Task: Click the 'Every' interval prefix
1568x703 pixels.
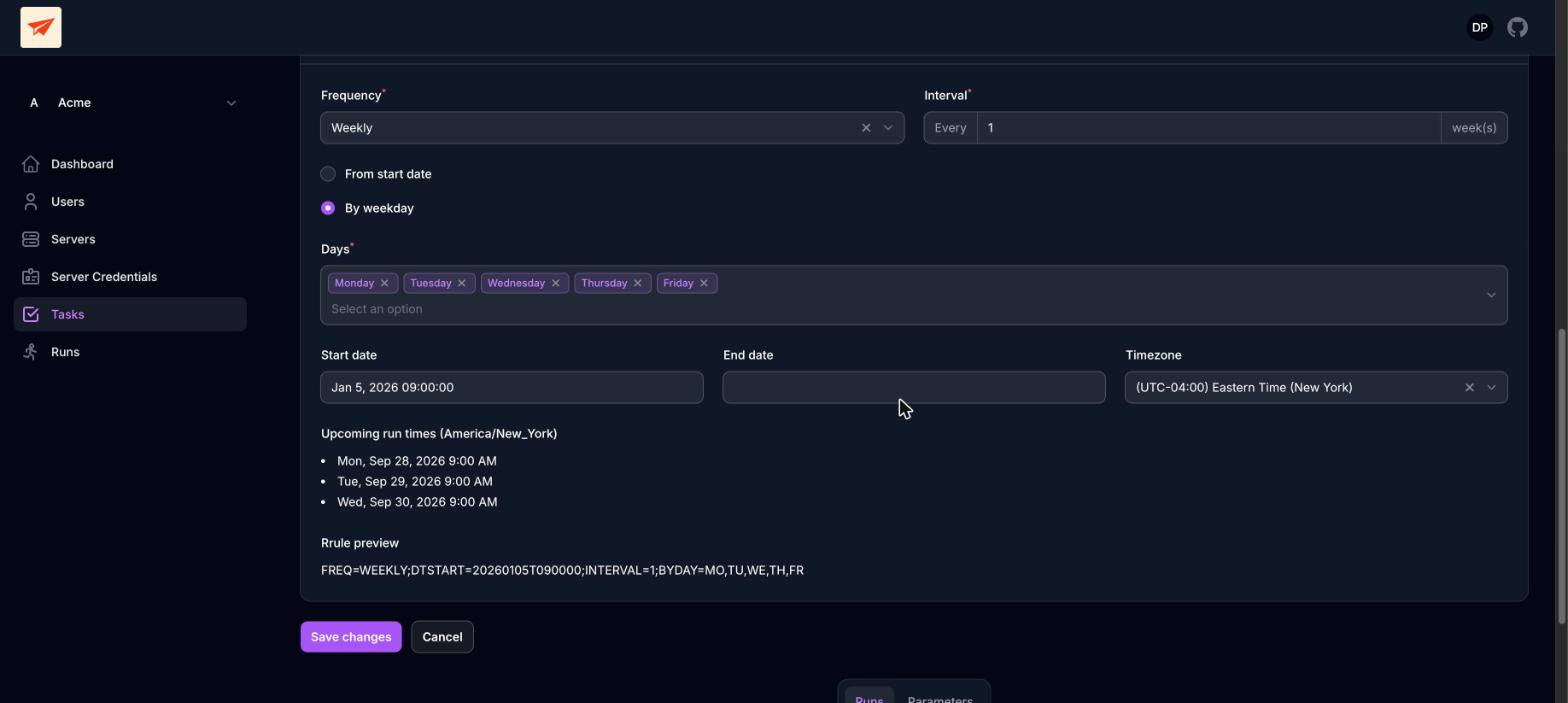Action: [x=950, y=128]
